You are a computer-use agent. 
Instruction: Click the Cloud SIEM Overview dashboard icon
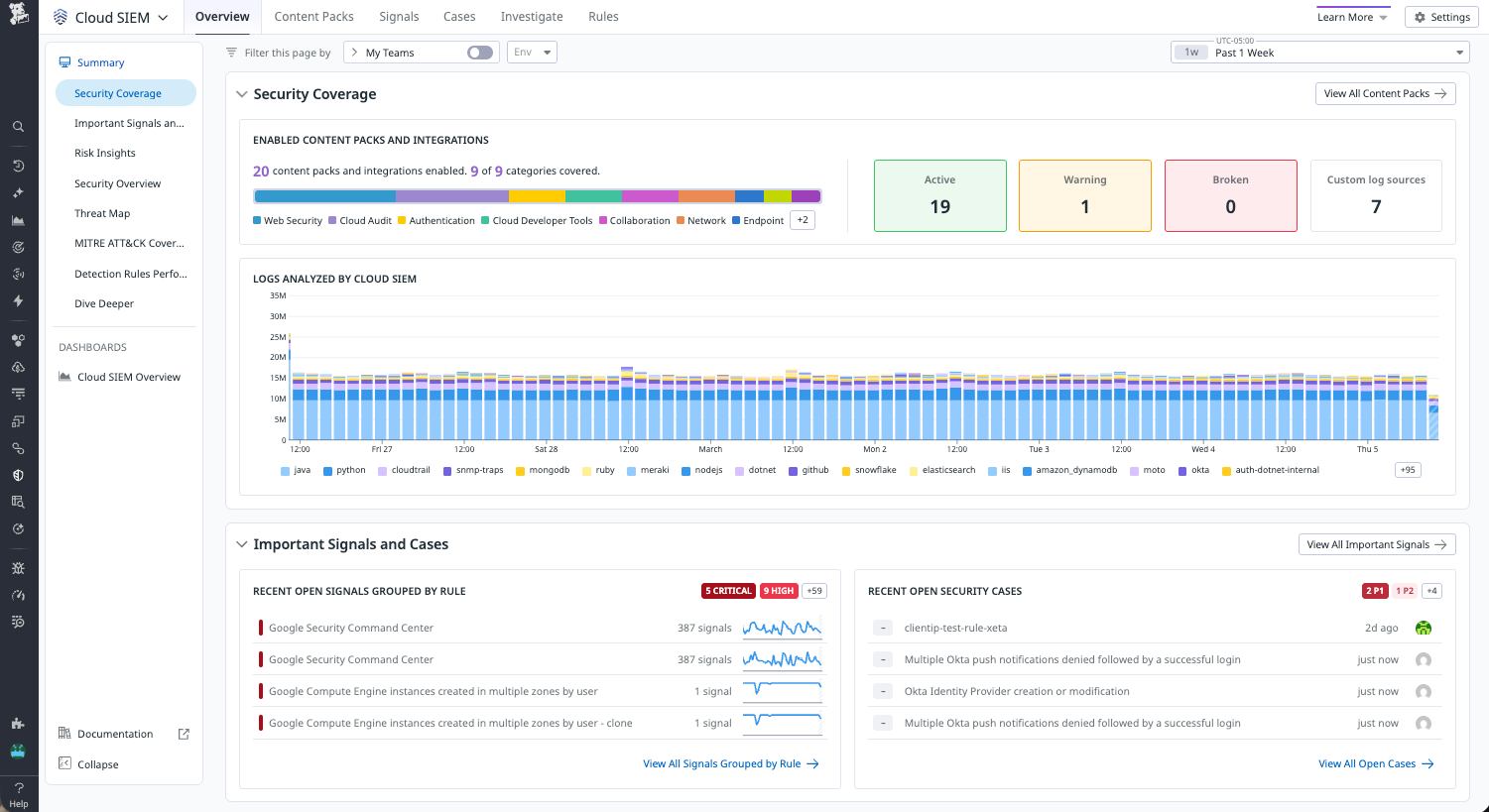pos(64,377)
